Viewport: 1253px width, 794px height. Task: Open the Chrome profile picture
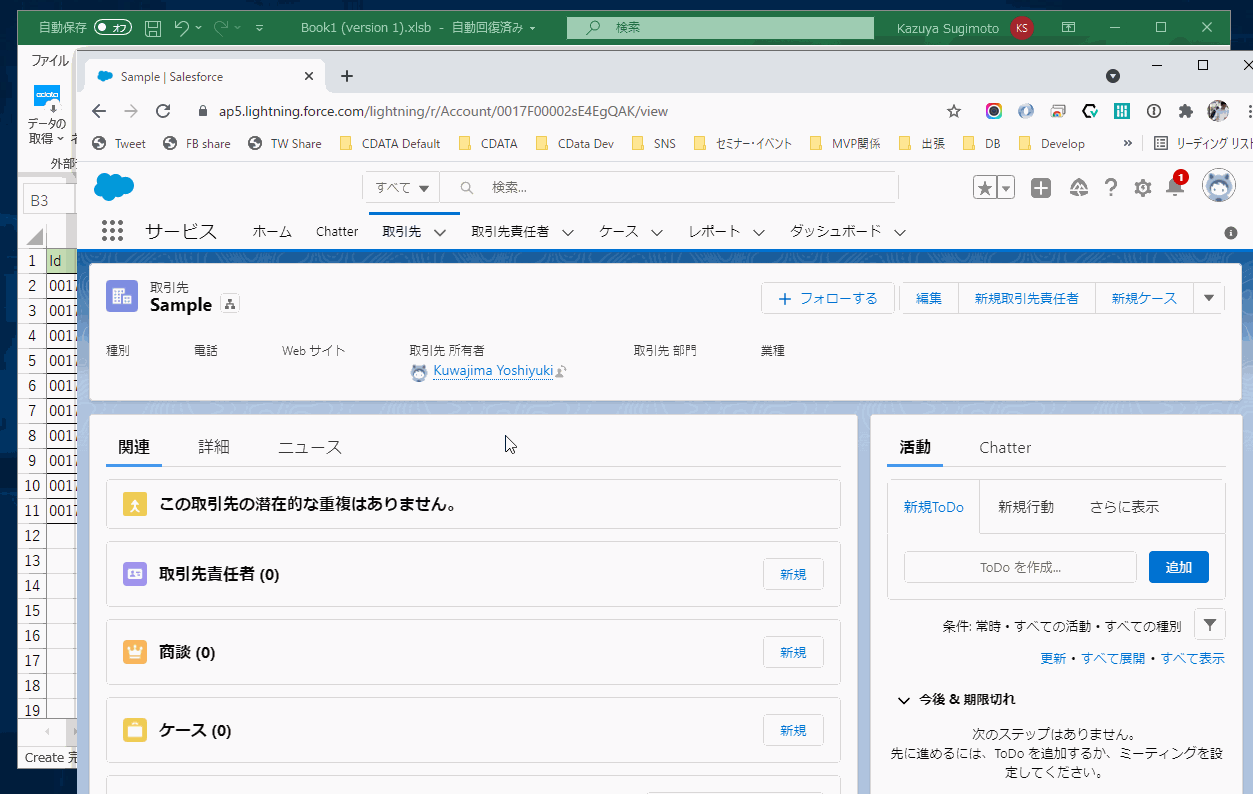click(x=1218, y=111)
